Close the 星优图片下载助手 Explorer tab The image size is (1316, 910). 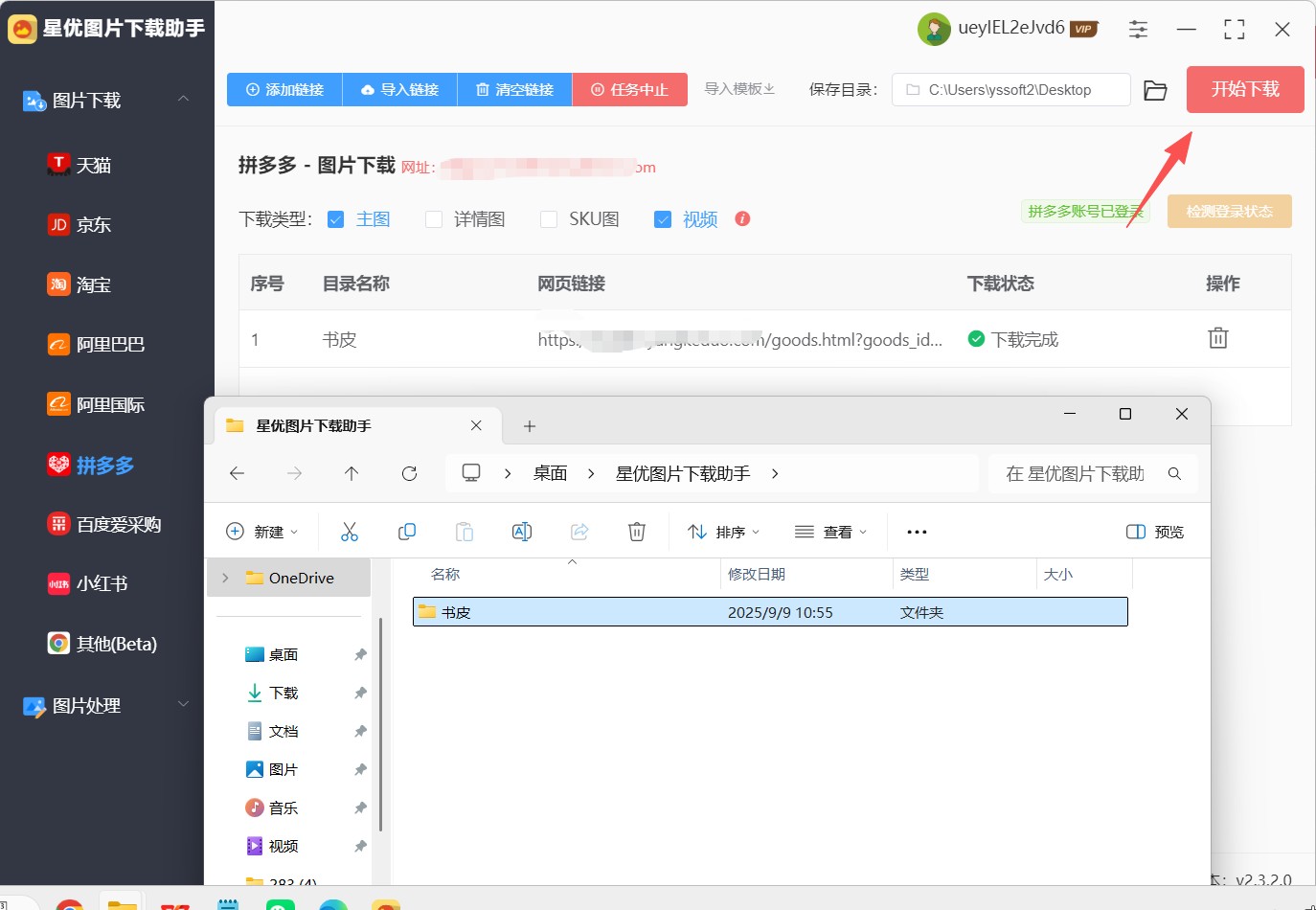476,425
